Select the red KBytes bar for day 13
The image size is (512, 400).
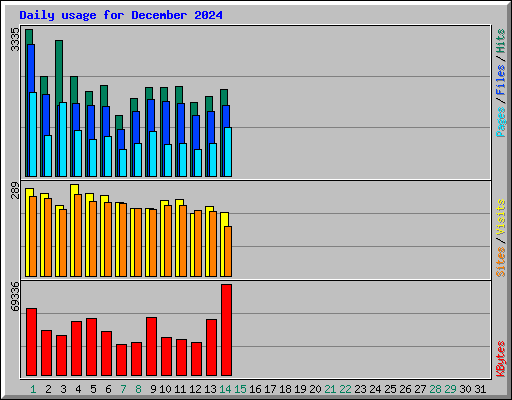click(x=211, y=348)
